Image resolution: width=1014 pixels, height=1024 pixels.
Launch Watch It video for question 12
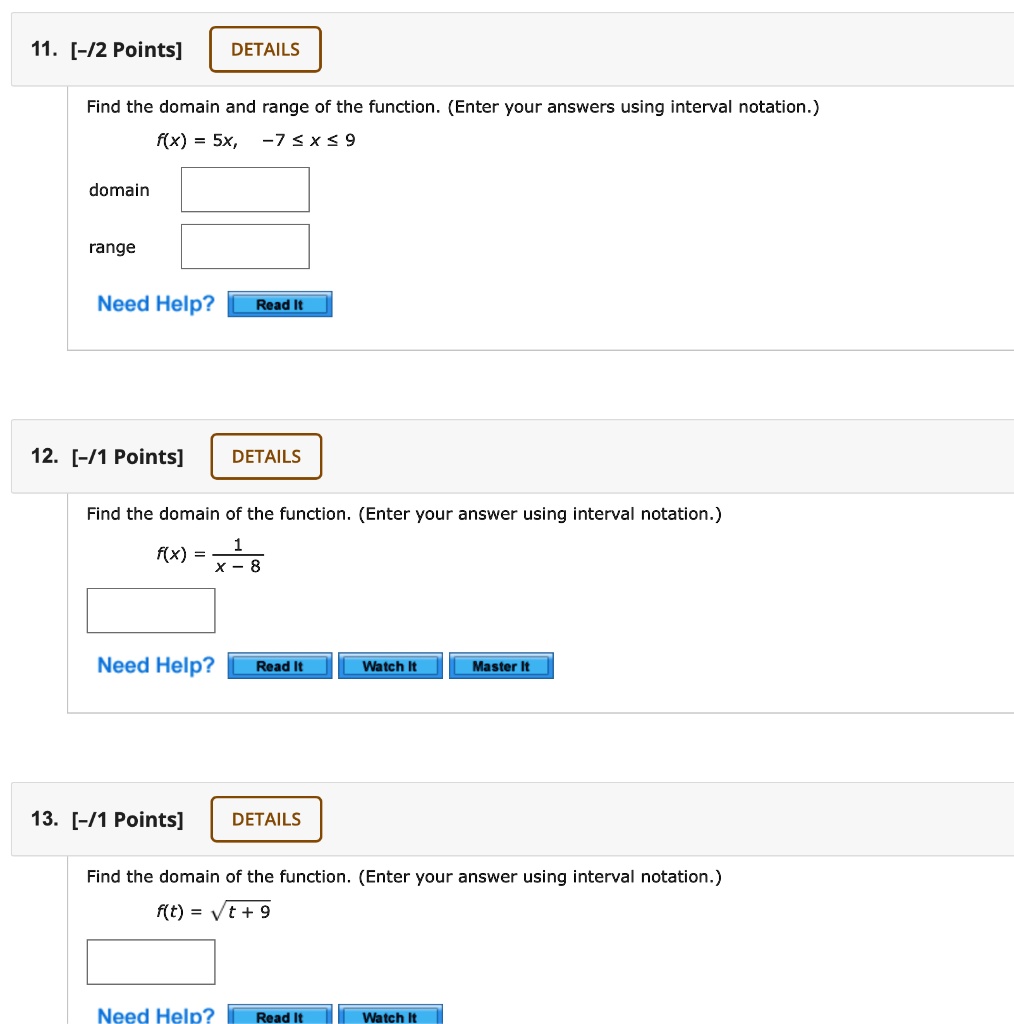(x=390, y=667)
